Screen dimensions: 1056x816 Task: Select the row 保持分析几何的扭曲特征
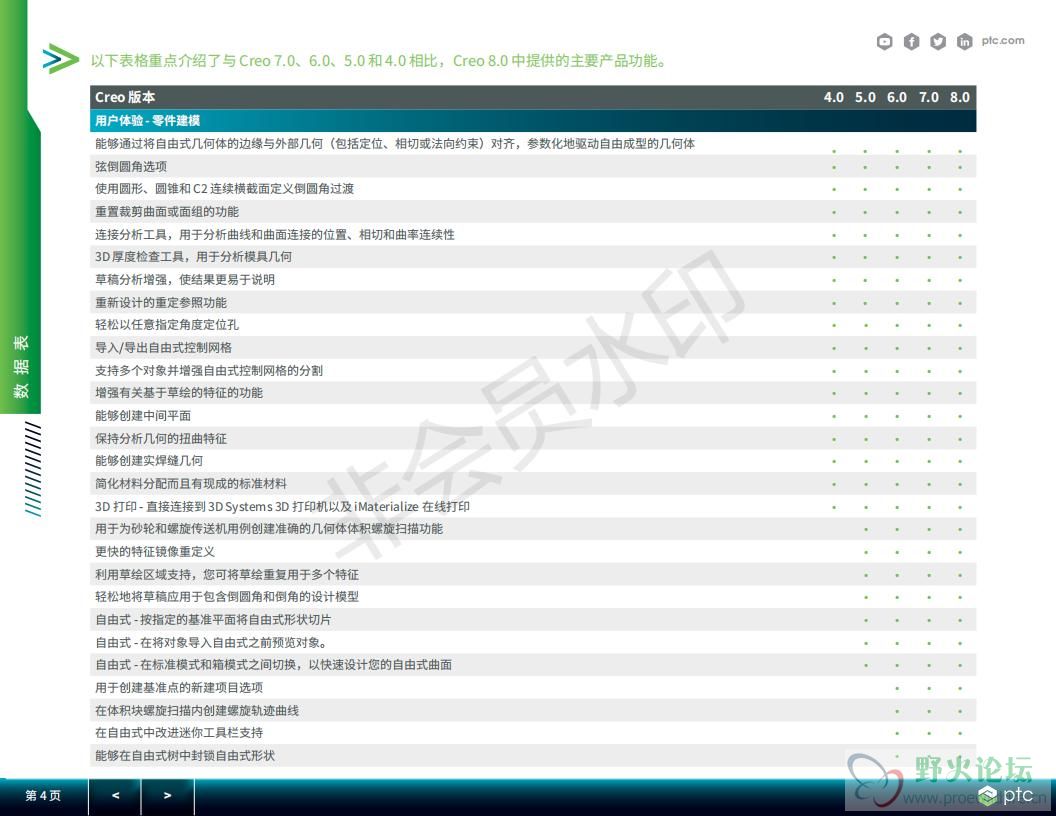[533, 438]
